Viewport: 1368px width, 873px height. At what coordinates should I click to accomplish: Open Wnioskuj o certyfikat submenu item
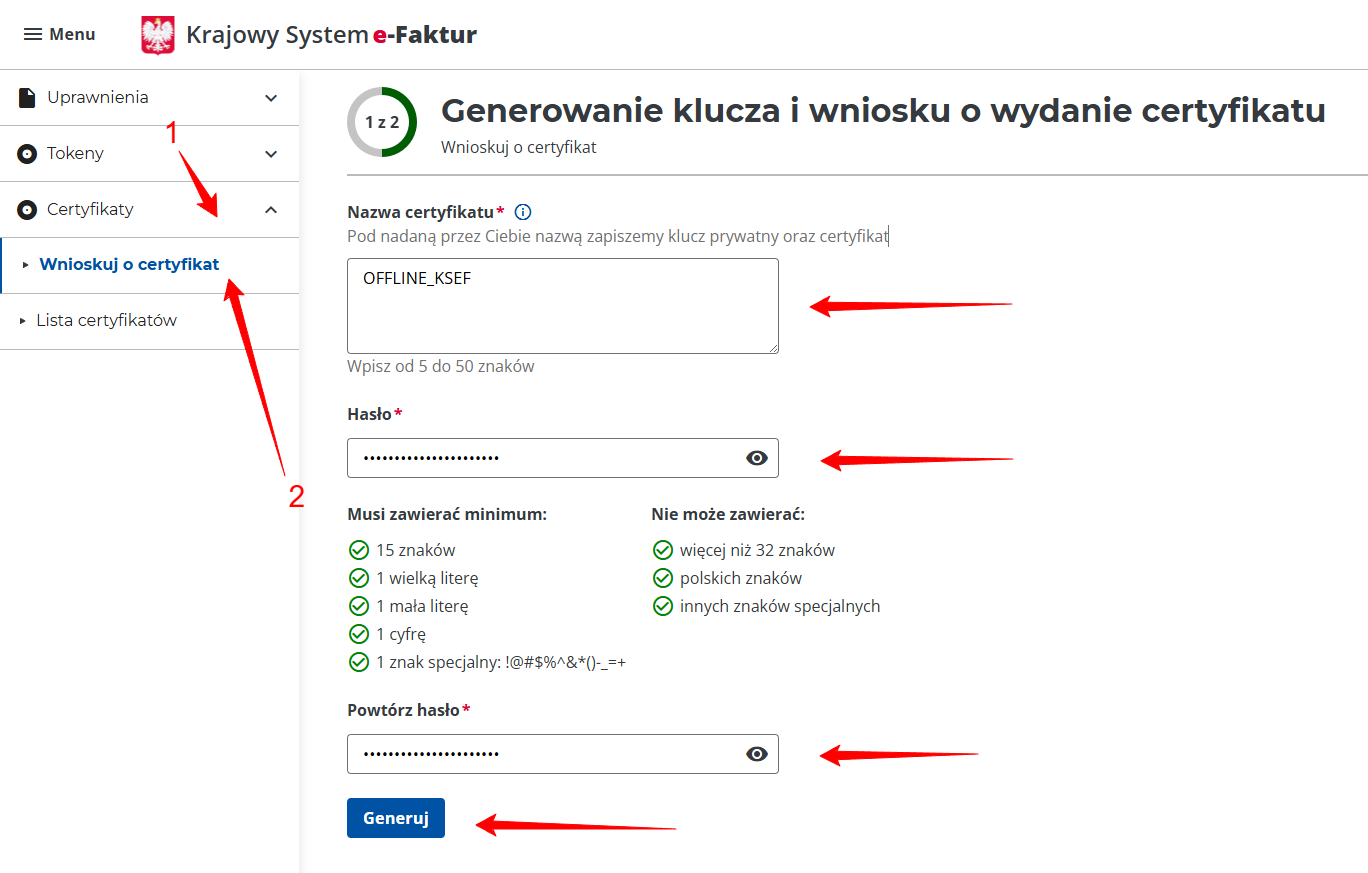coord(150,265)
